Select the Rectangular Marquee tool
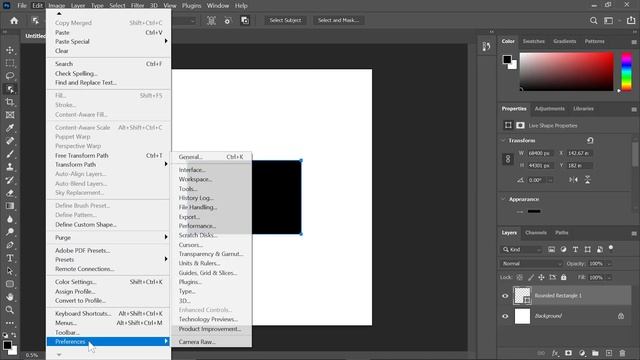Screen dimensions: 640x360 10,63
